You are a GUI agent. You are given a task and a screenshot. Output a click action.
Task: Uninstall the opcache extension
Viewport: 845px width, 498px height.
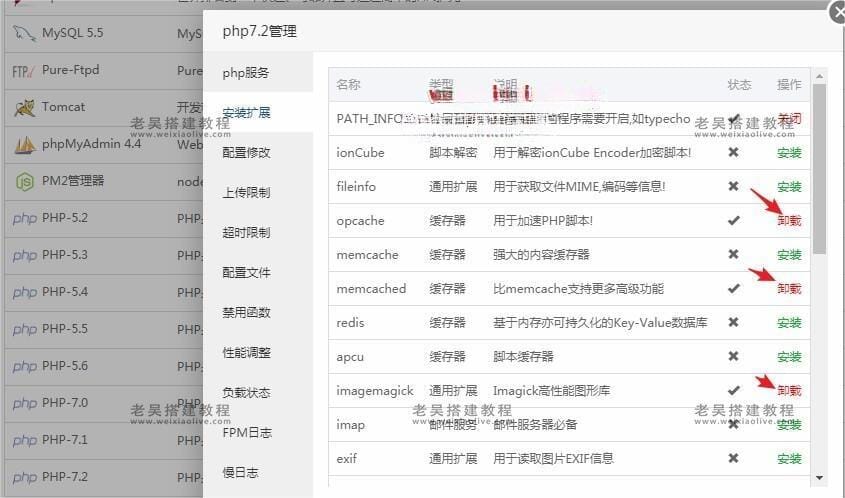789,221
